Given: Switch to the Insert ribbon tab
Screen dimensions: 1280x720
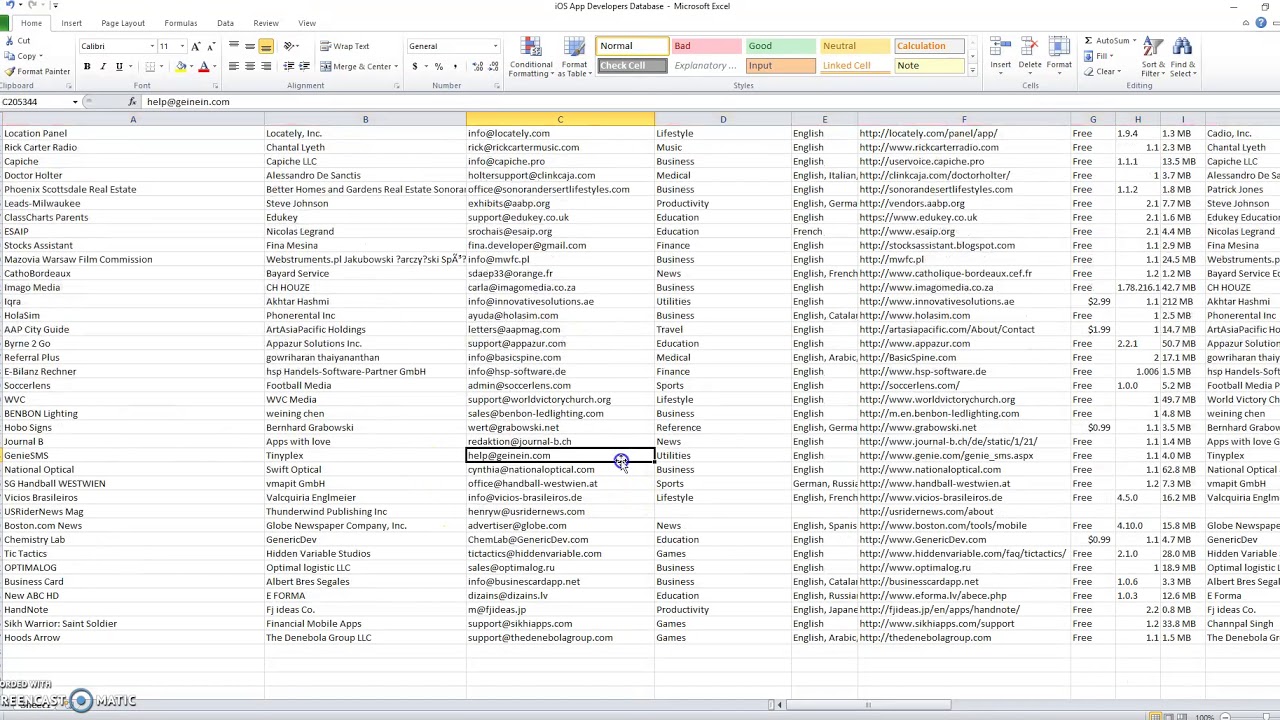Looking at the screenshot, I should pyautogui.click(x=71, y=23).
